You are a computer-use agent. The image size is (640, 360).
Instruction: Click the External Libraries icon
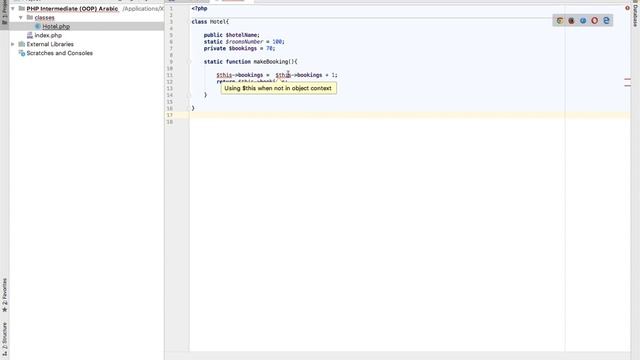pos(22,44)
